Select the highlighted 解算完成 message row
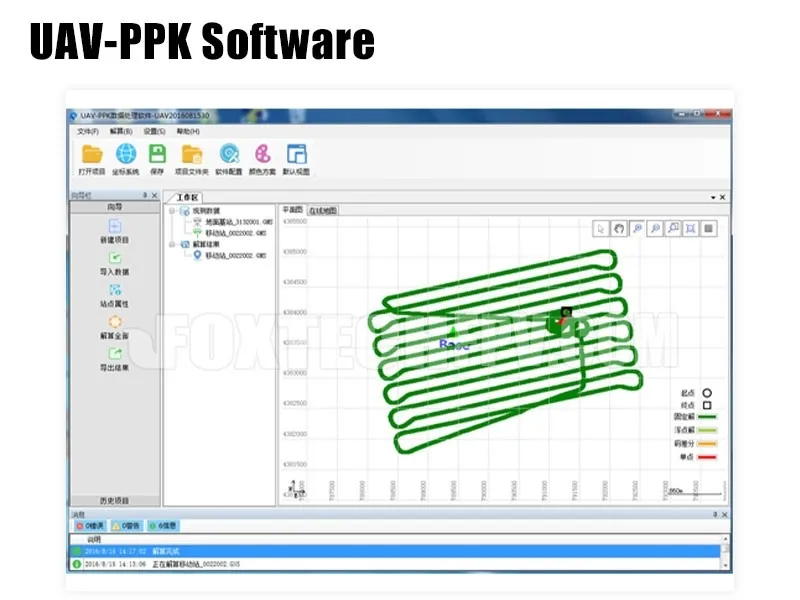800x600 pixels. click(x=395, y=552)
